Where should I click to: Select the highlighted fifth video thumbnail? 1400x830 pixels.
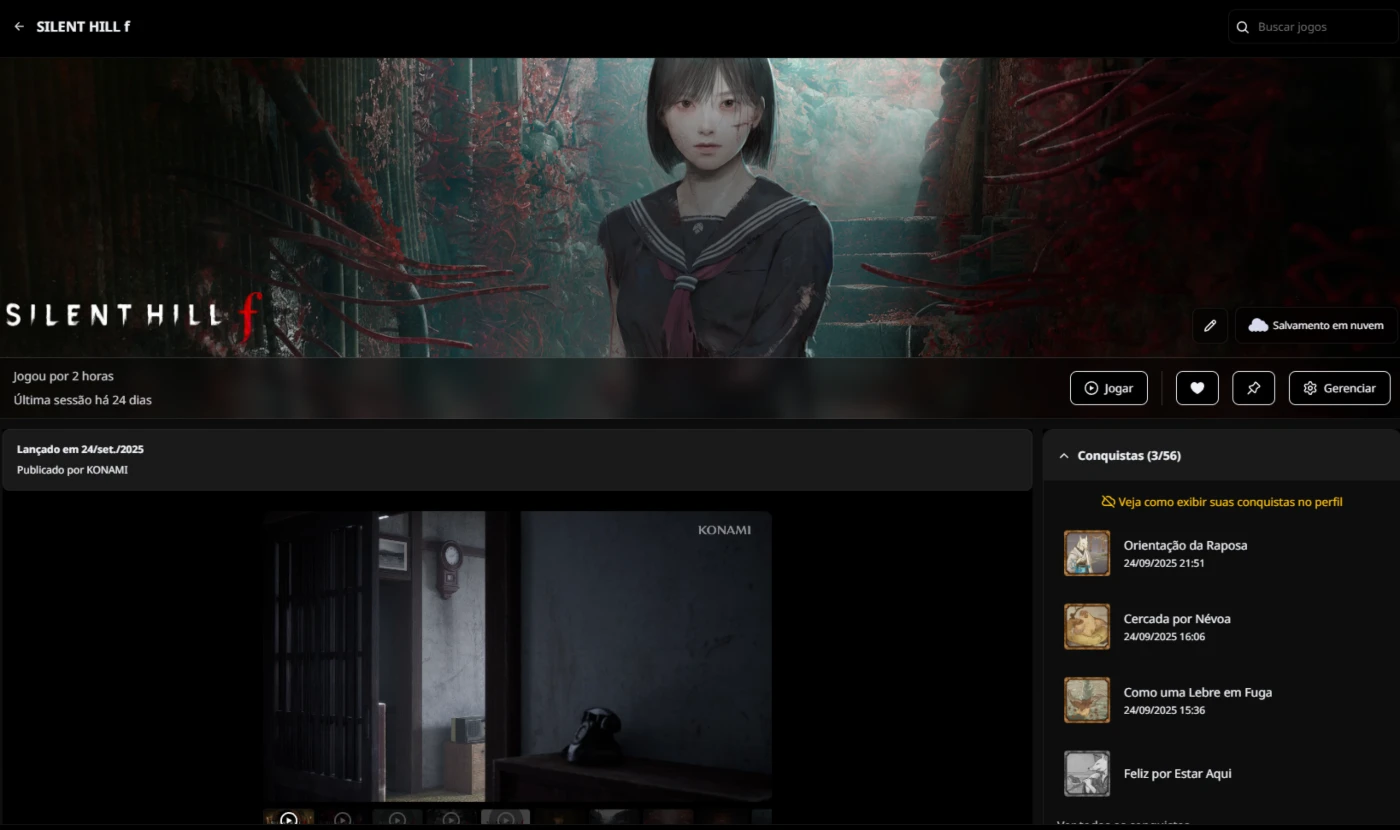click(x=505, y=818)
